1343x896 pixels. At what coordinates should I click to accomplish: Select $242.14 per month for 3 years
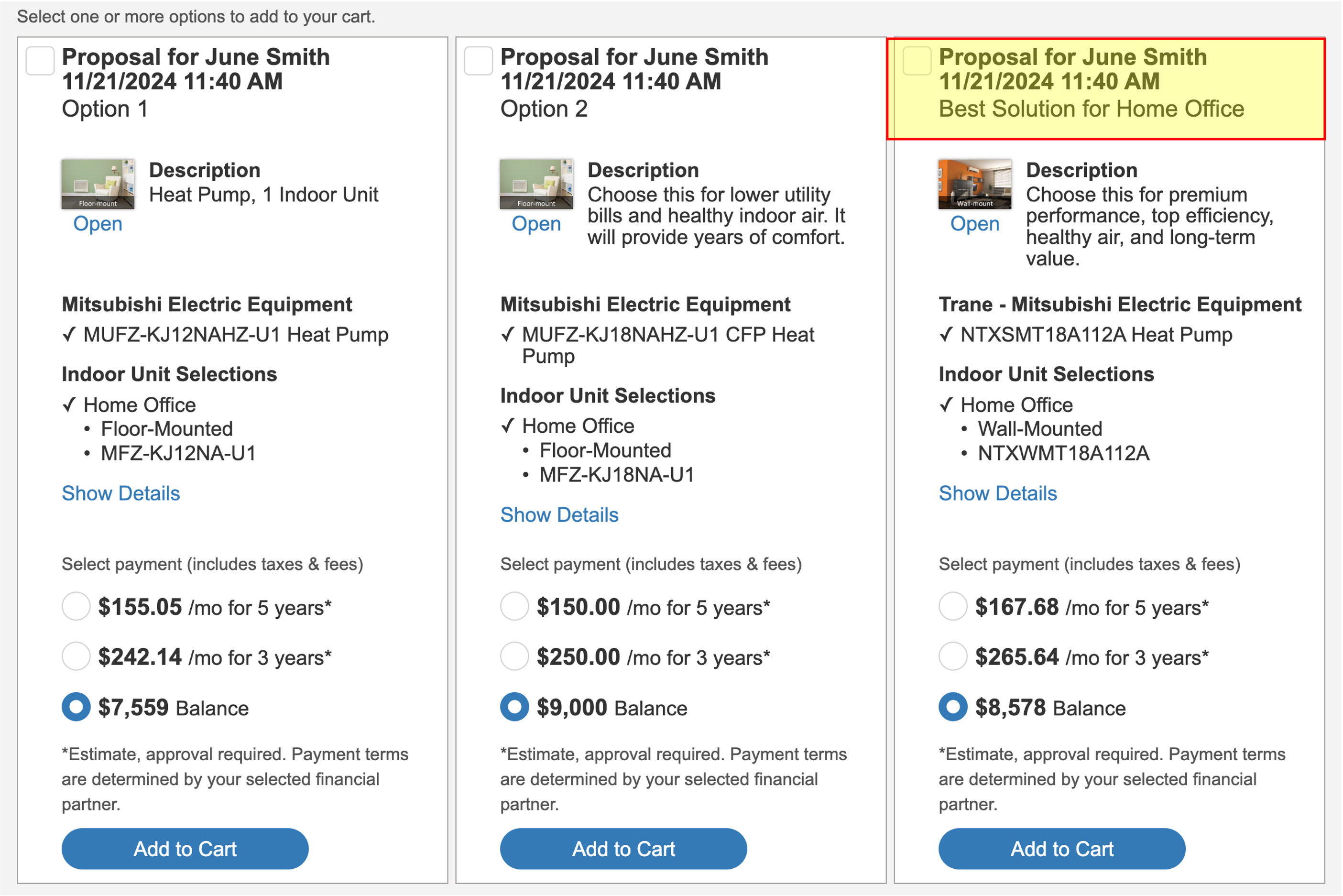tap(76, 656)
